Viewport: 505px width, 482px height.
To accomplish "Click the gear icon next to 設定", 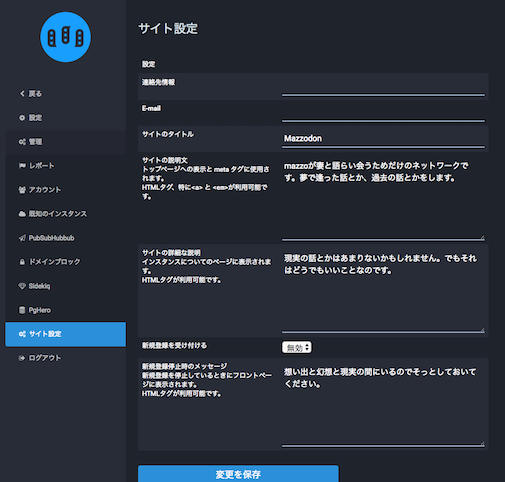I will tap(22, 118).
